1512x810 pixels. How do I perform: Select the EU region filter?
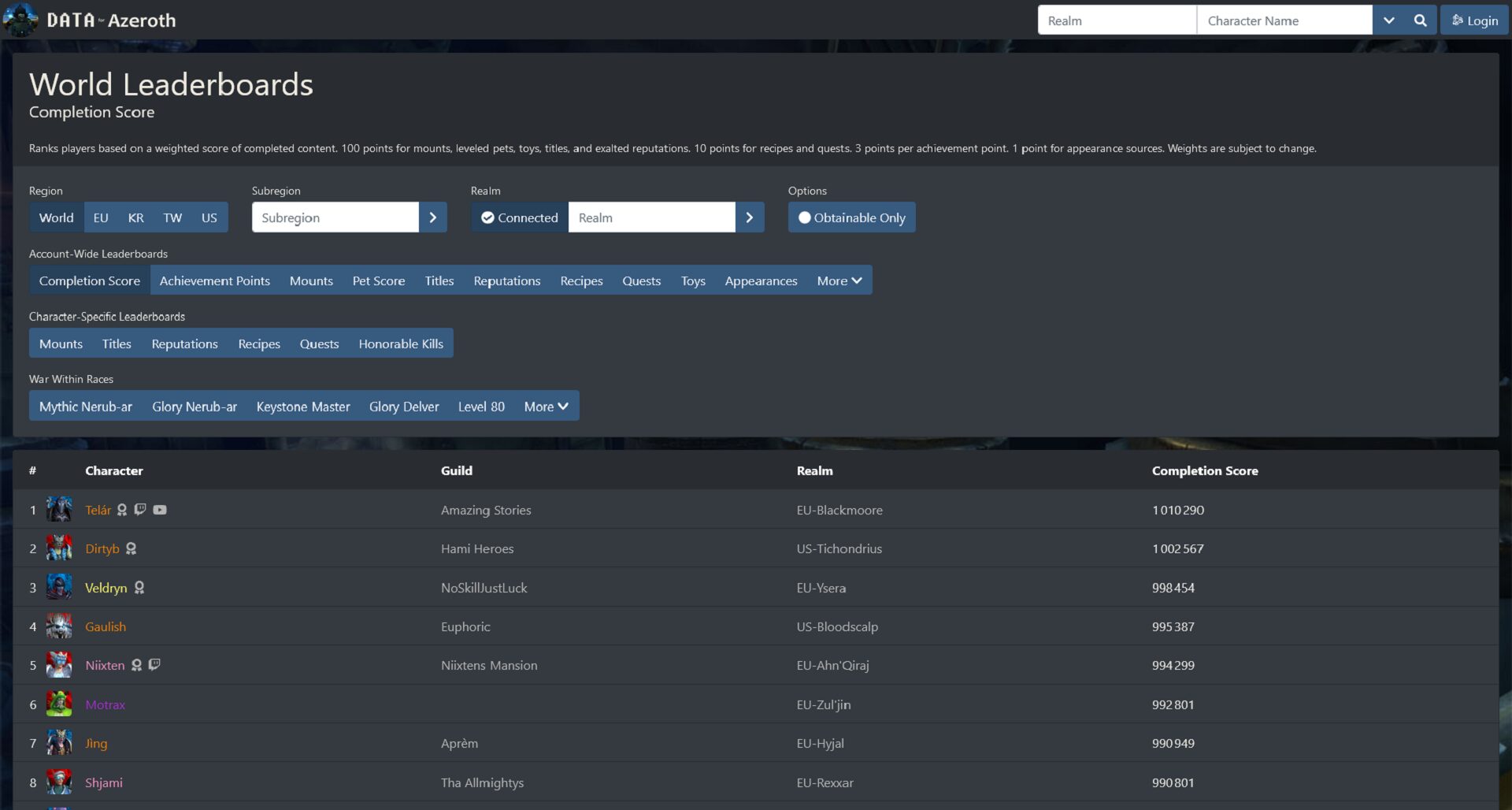[101, 217]
